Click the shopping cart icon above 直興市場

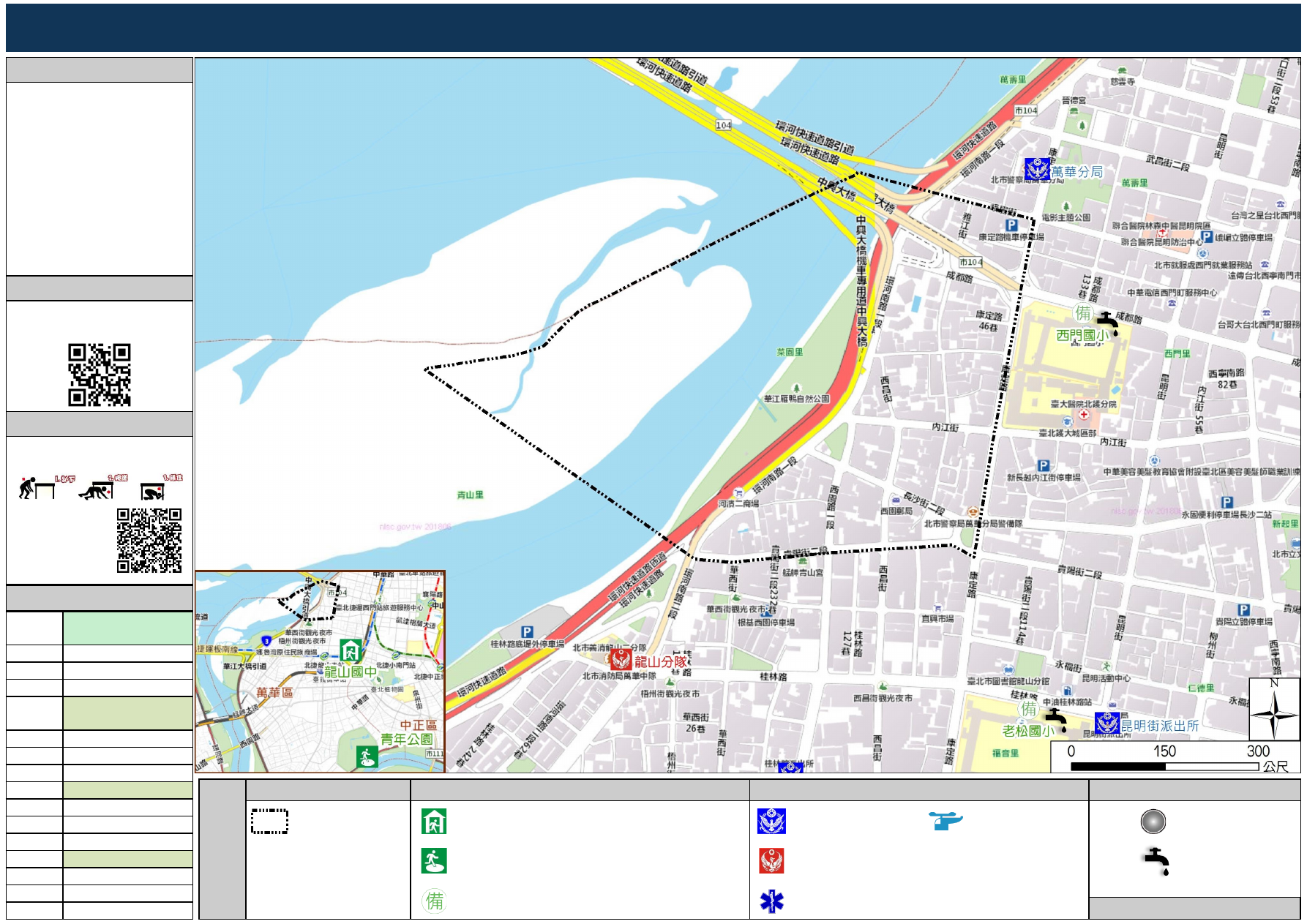pos(937,608)
